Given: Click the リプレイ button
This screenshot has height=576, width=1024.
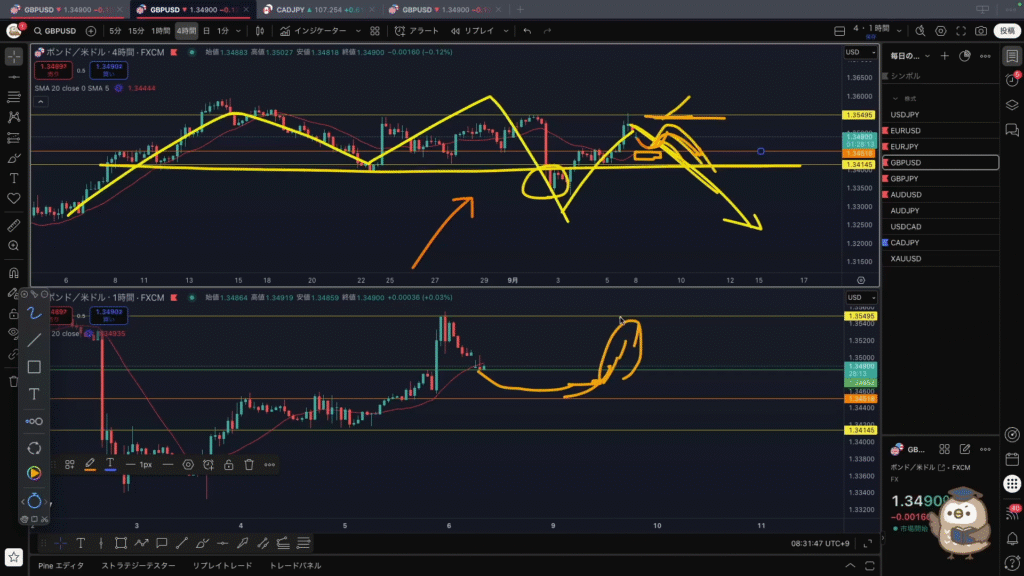Looking at the screenshot, I should click(x=473, y=31).
